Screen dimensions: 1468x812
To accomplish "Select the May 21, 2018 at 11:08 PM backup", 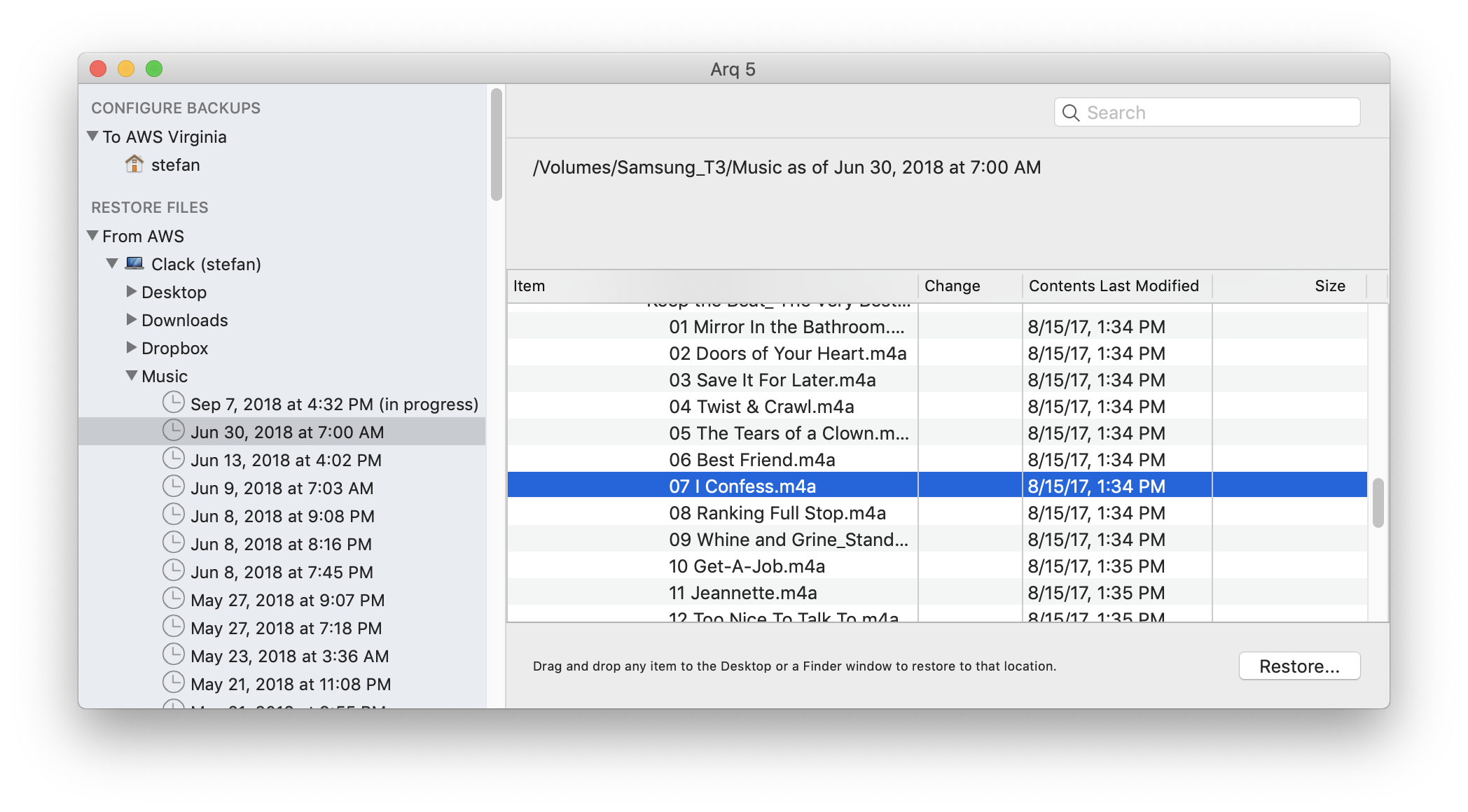I will 282,684.
